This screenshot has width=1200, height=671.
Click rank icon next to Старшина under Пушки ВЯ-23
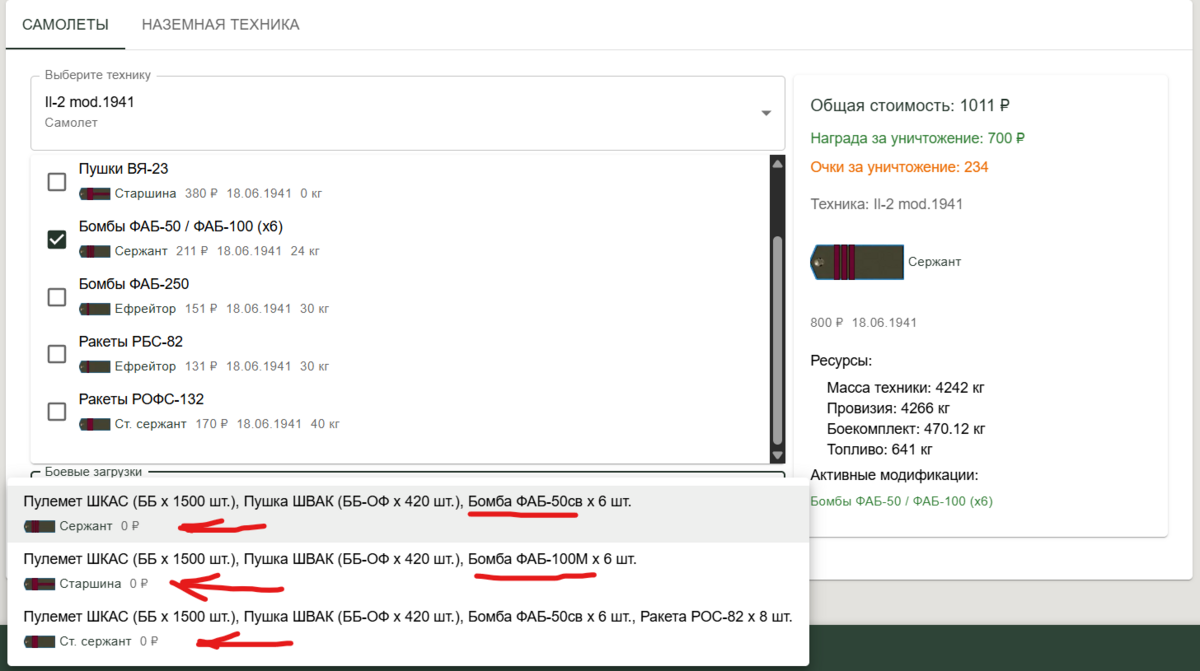pyautogui.click(x=95, y=194)
